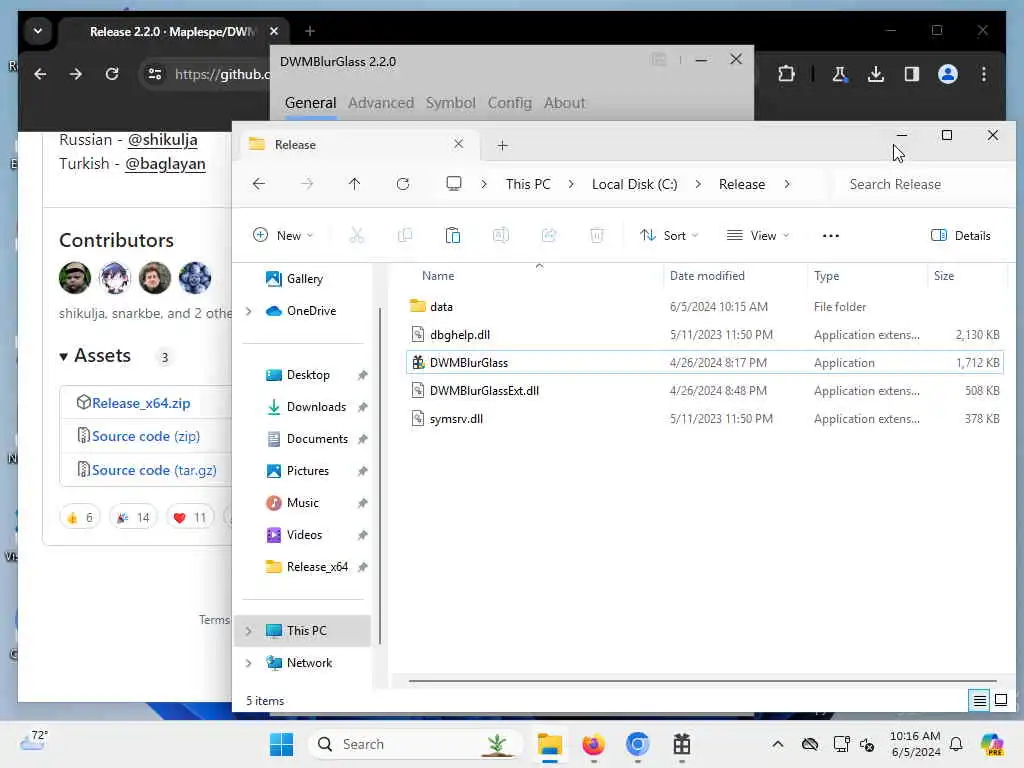This screenshot has height=768, width=1024.
Task: Switch to details list view icon in status bar
Action: (980, 701)
